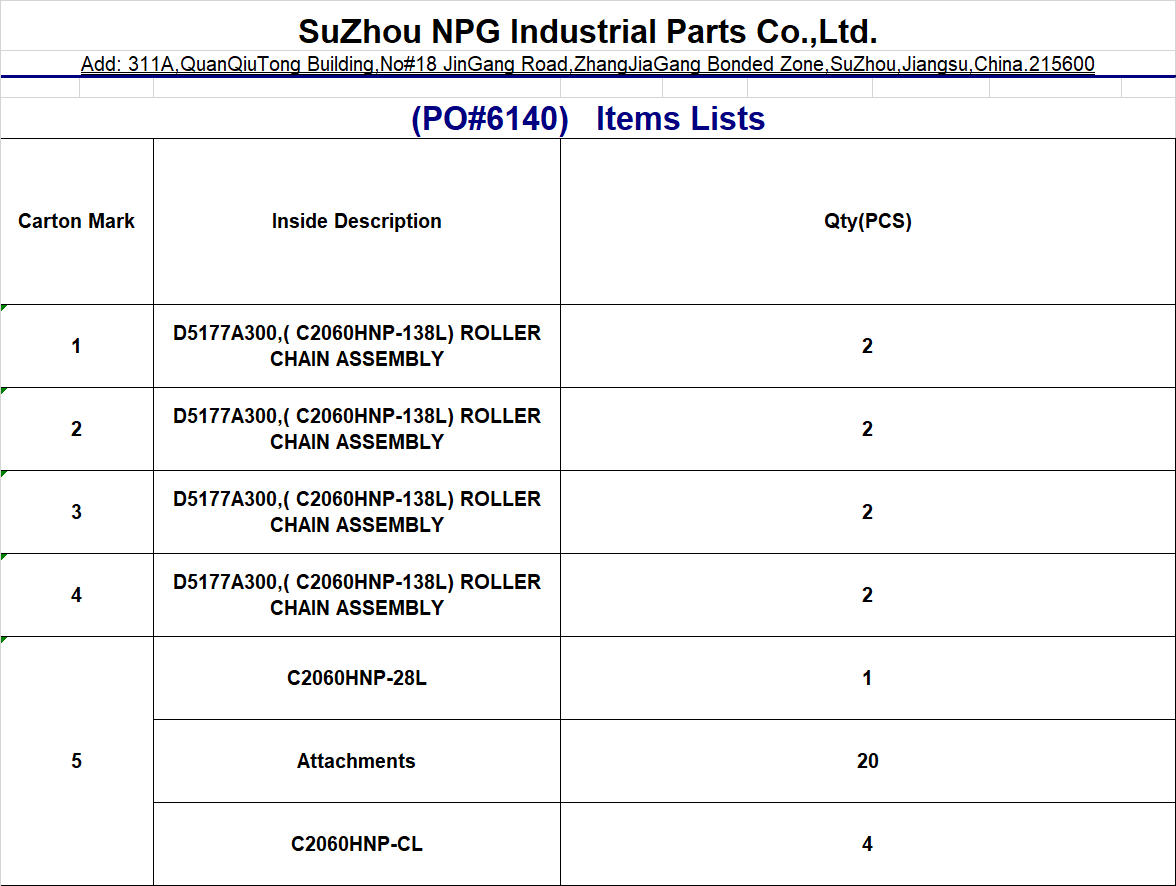Image resolution: width=1176 pixels, height=886 pixels.
Task: Click the quantity cell showing 20
Action: pos(867,761)
